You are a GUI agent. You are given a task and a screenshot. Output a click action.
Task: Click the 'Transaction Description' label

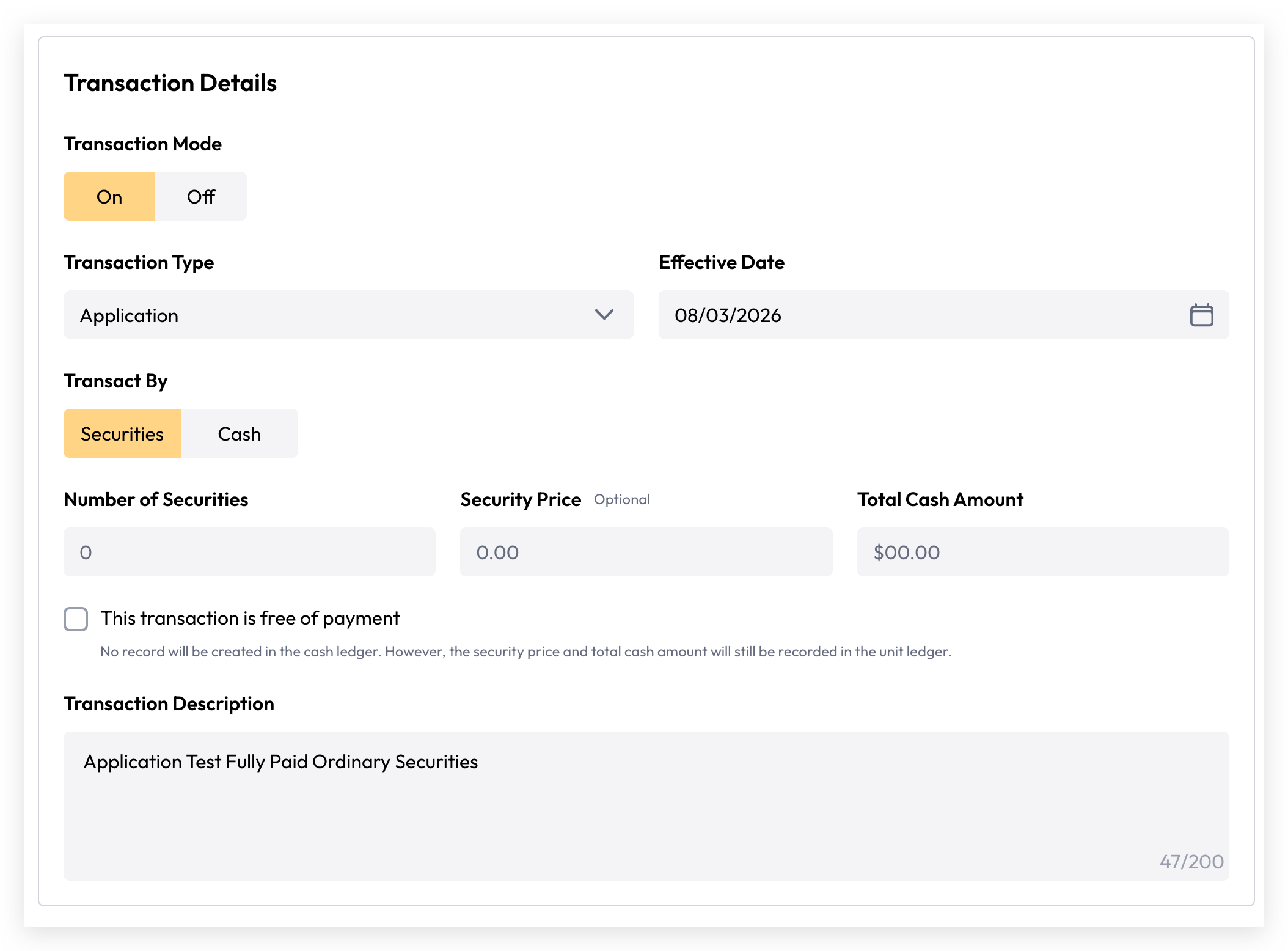pos(169,704)
